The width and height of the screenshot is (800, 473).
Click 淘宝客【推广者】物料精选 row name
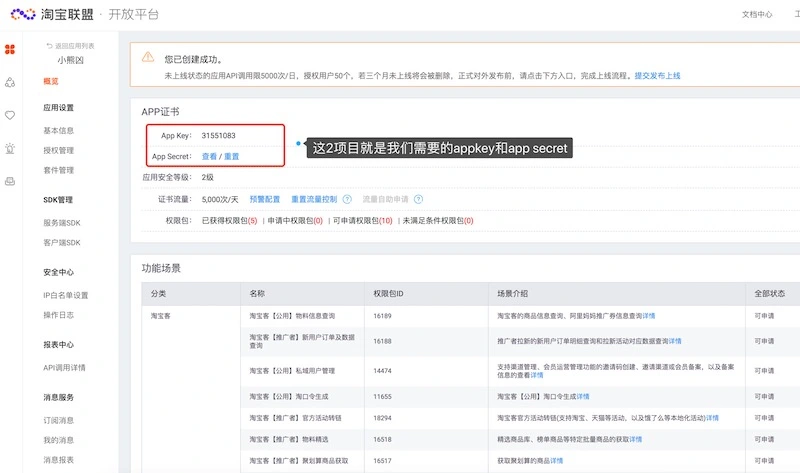tap(289, 439)
